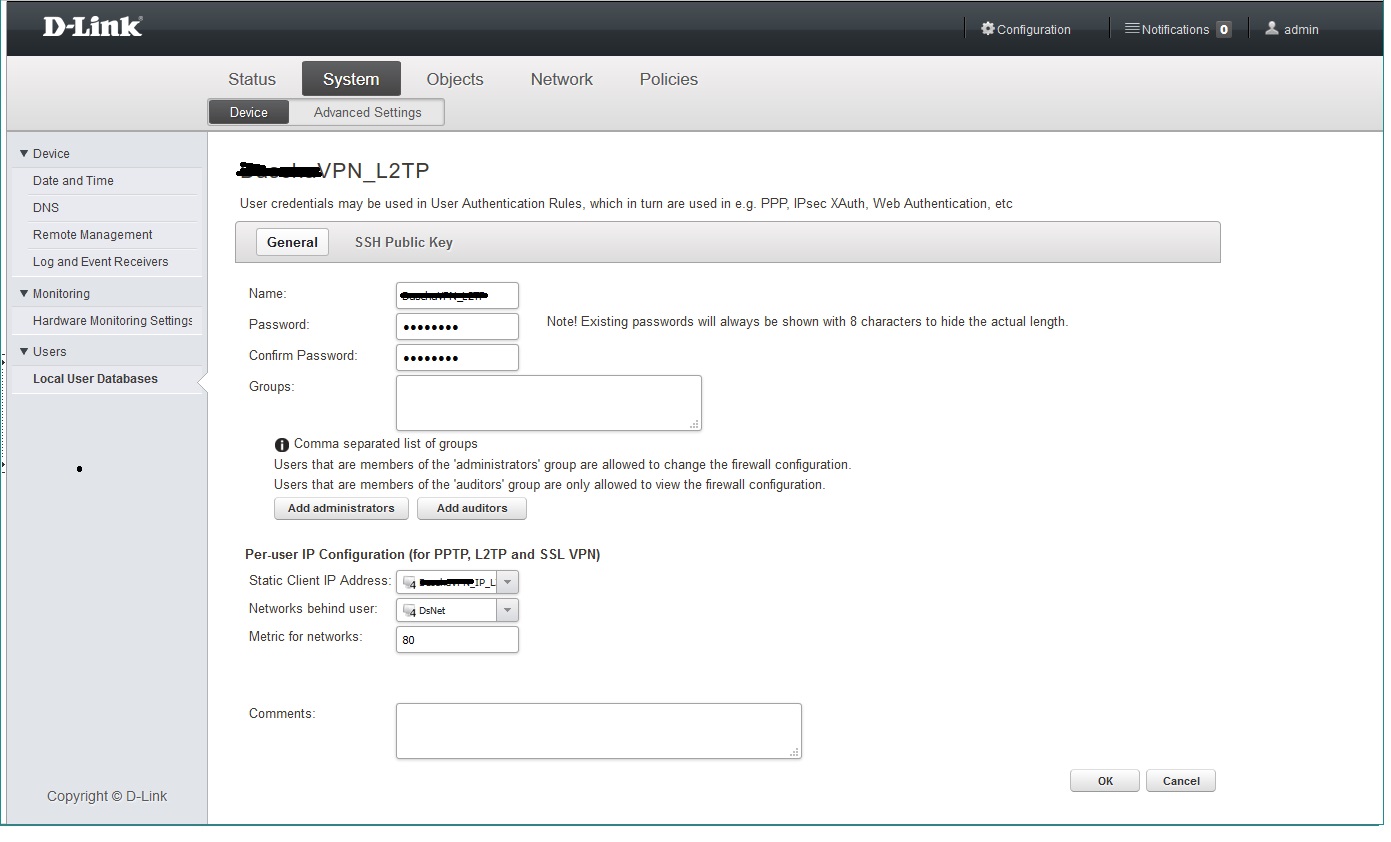Screen dimensions: 1391x842
Task: Click the user credentials description text
Action: [626, 203]
